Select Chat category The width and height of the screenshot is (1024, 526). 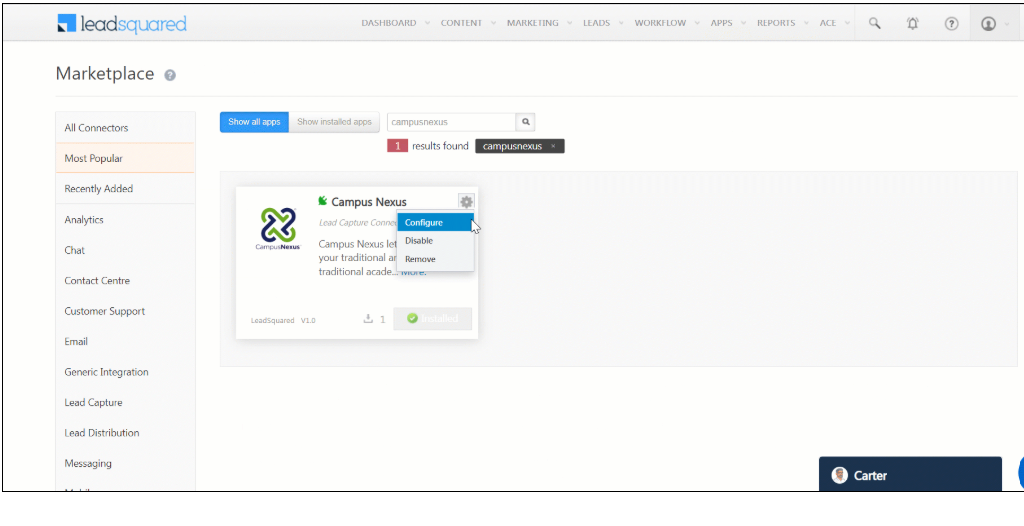pos(125,250)
